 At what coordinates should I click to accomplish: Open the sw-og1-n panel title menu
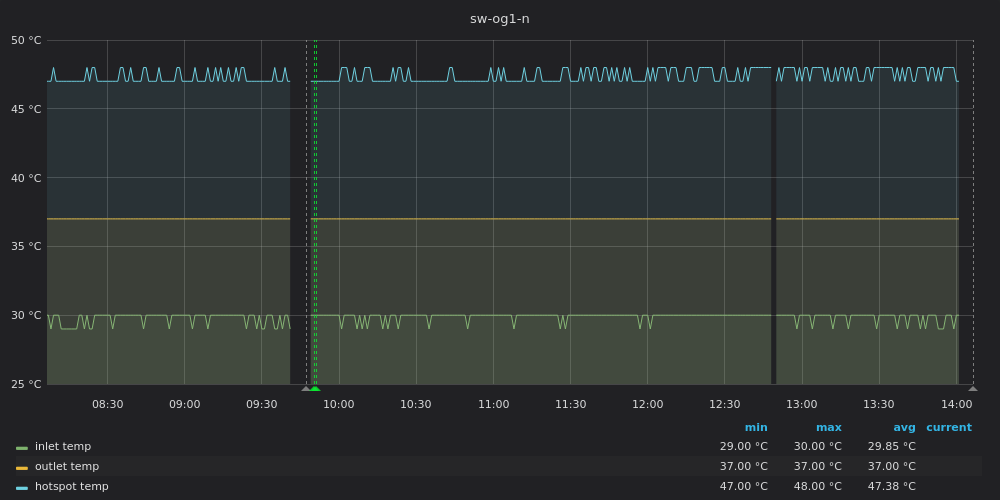[x=499, y=19]
